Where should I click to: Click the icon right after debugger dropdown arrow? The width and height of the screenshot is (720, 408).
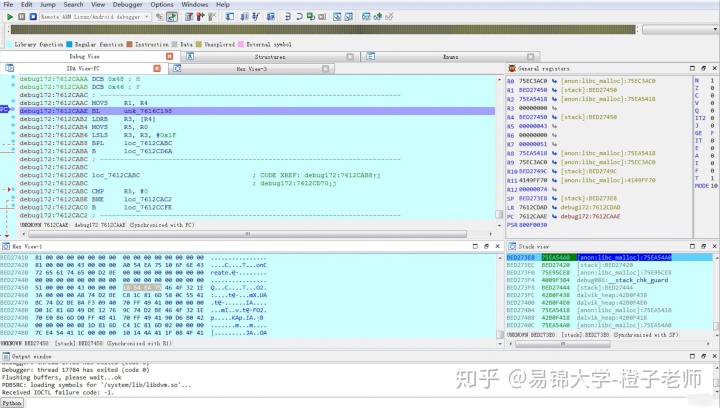pyautogui.click(x=159, y=17)
